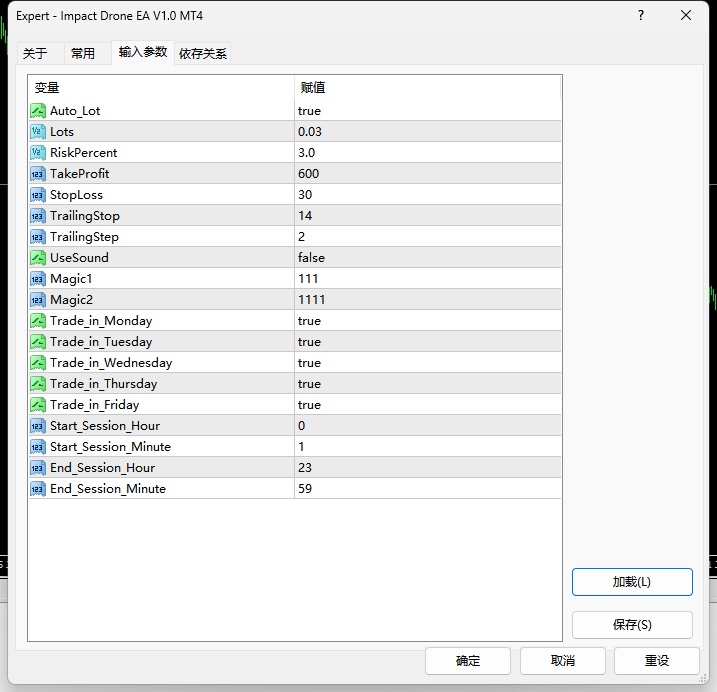
Task: Select the StopLoss variable name
Action: [x=76, y=195]
